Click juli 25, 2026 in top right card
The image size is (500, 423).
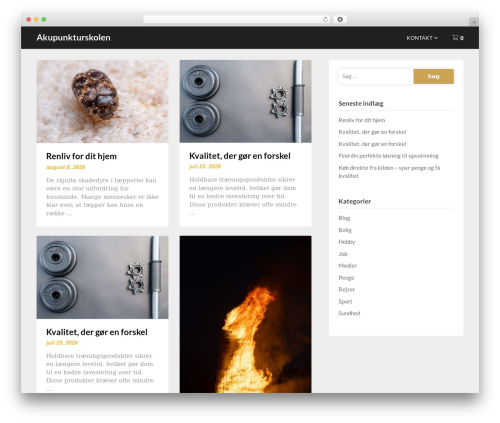coord(205,166)
